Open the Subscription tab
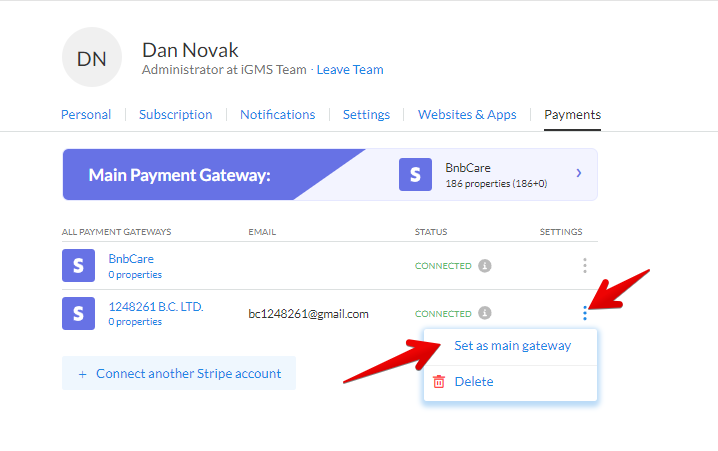Viewport: 718px width, 451px height. point(175,115)
